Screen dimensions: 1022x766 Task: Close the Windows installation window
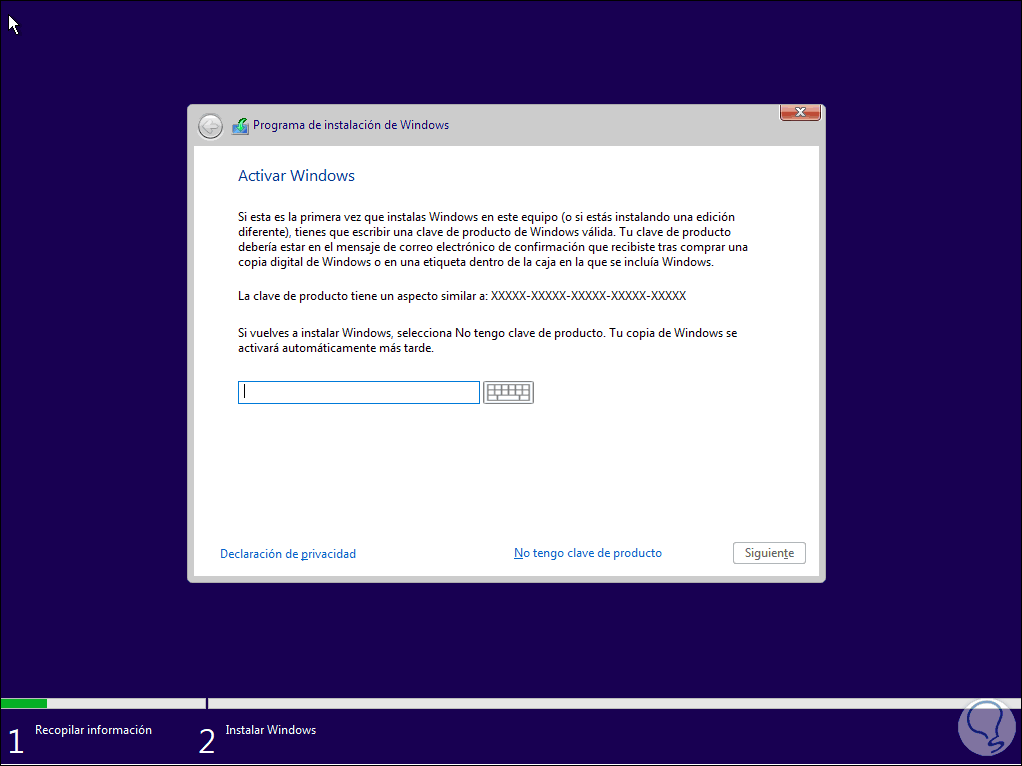(x=800, y=112)
